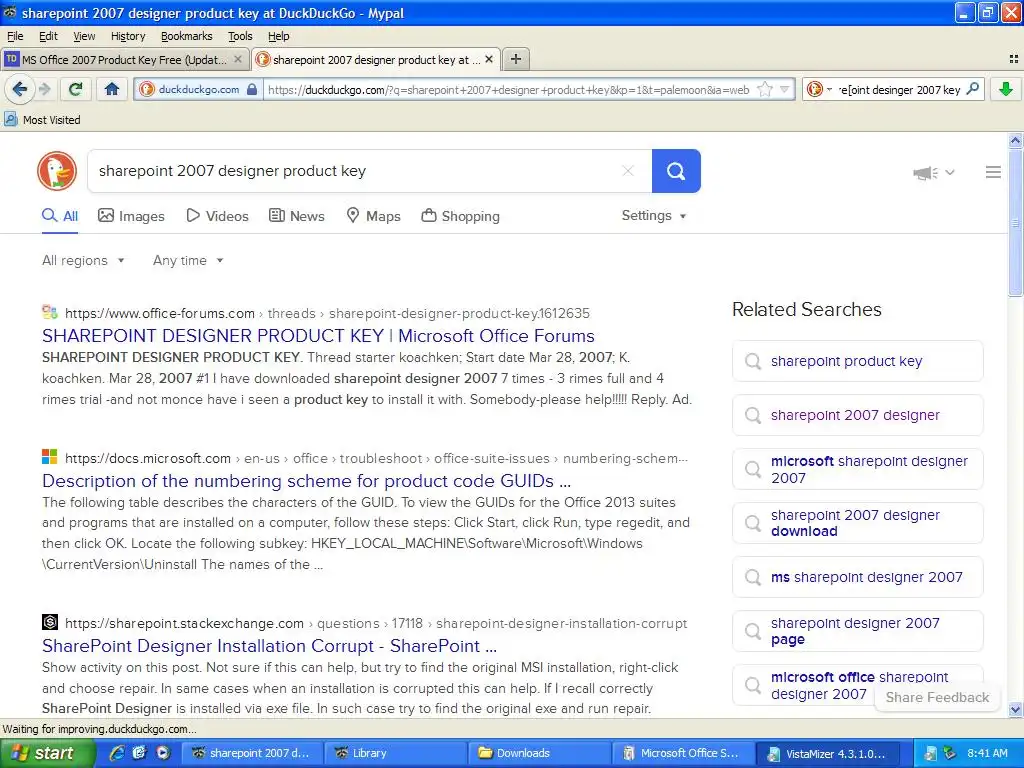Select related search sharepoint 2007 designer download
1024x768 pixels.
tap(857, 523)
